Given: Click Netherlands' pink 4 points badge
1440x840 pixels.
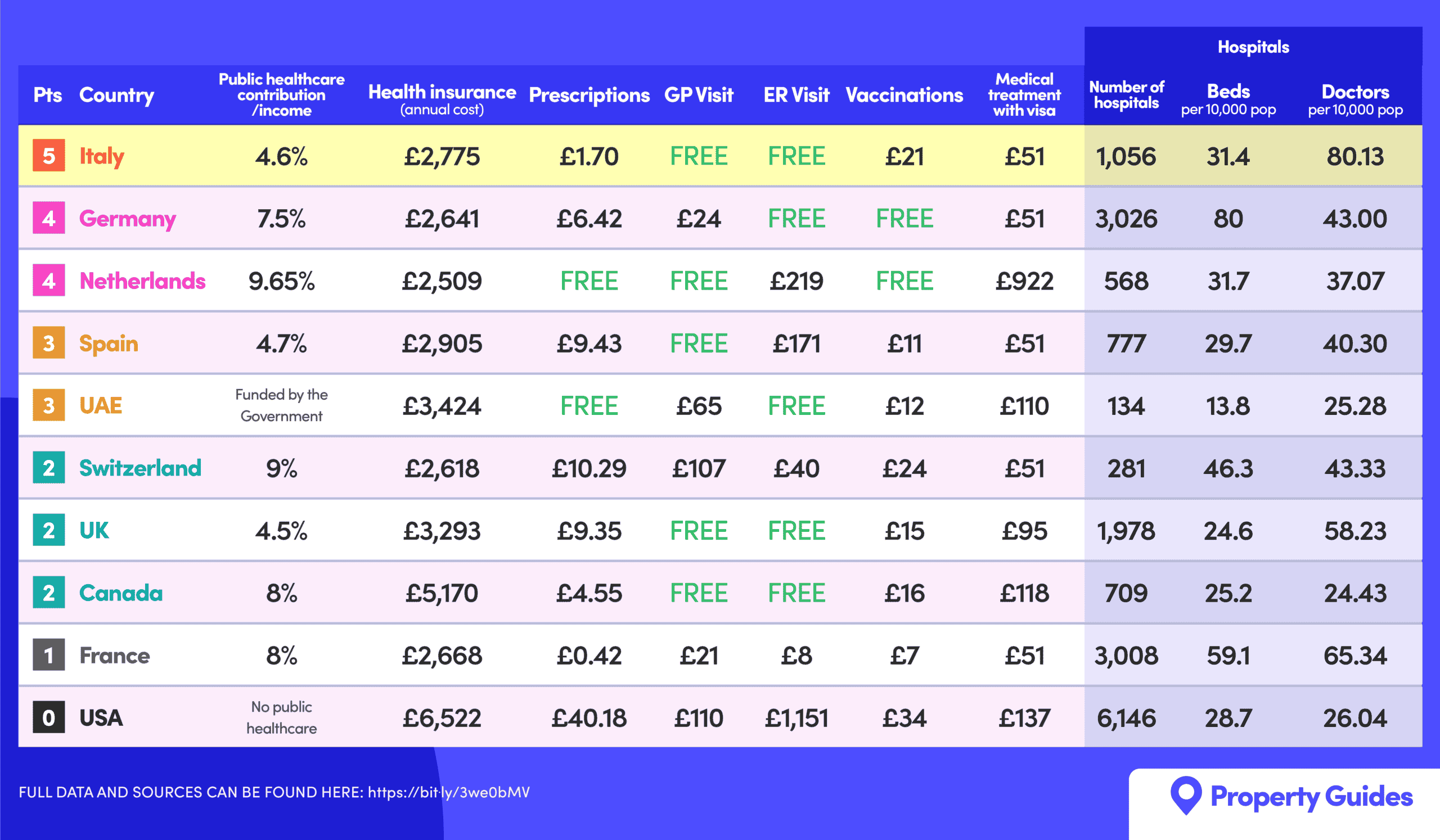Looking at the screenshot, I should 48,281.
